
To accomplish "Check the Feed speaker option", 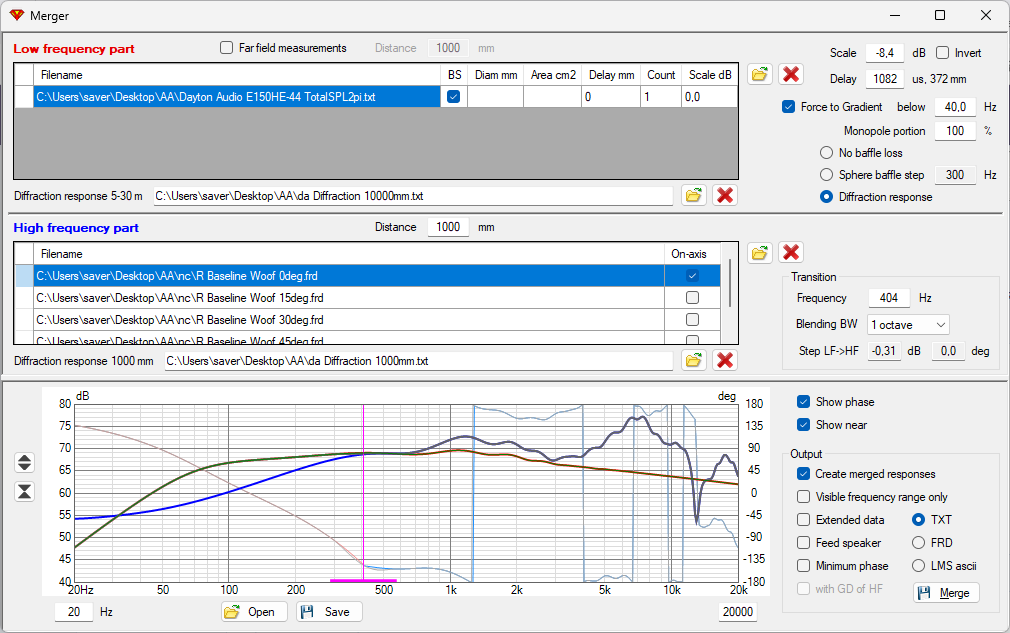I will point(803,543).
